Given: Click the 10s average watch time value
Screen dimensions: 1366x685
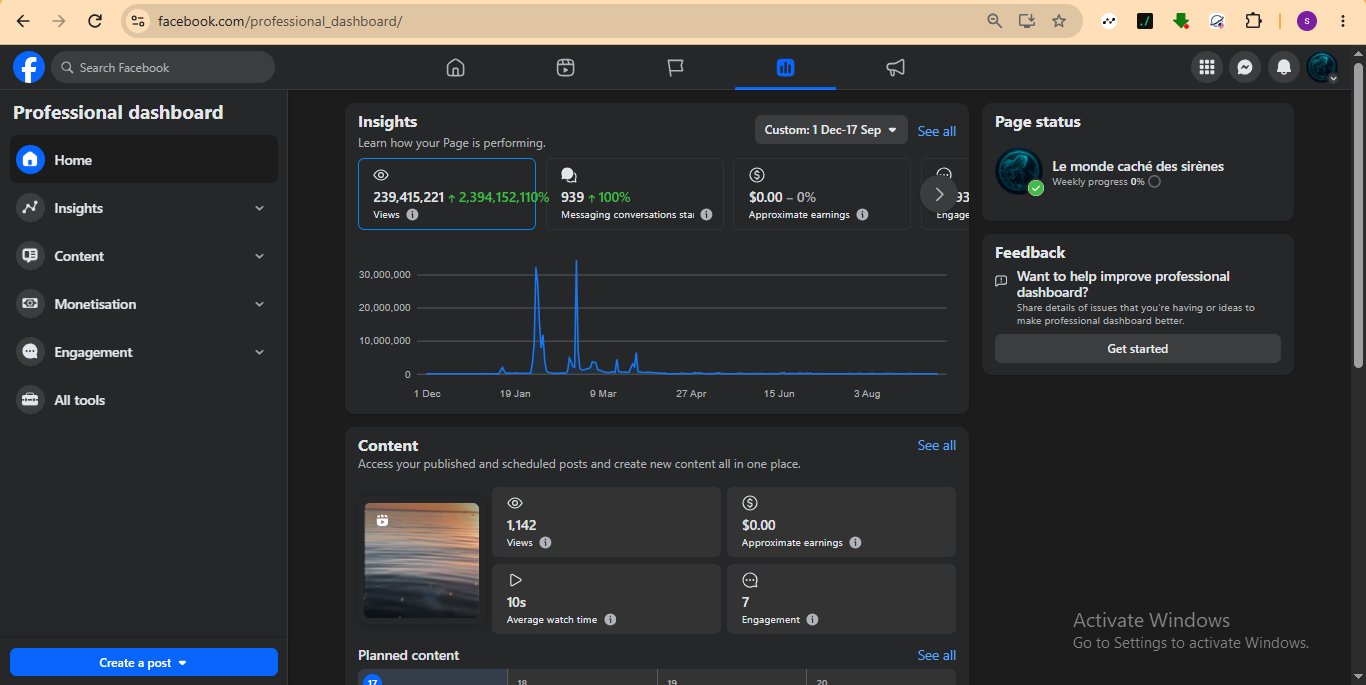Looking at the screenshot, I should point(516,602).
